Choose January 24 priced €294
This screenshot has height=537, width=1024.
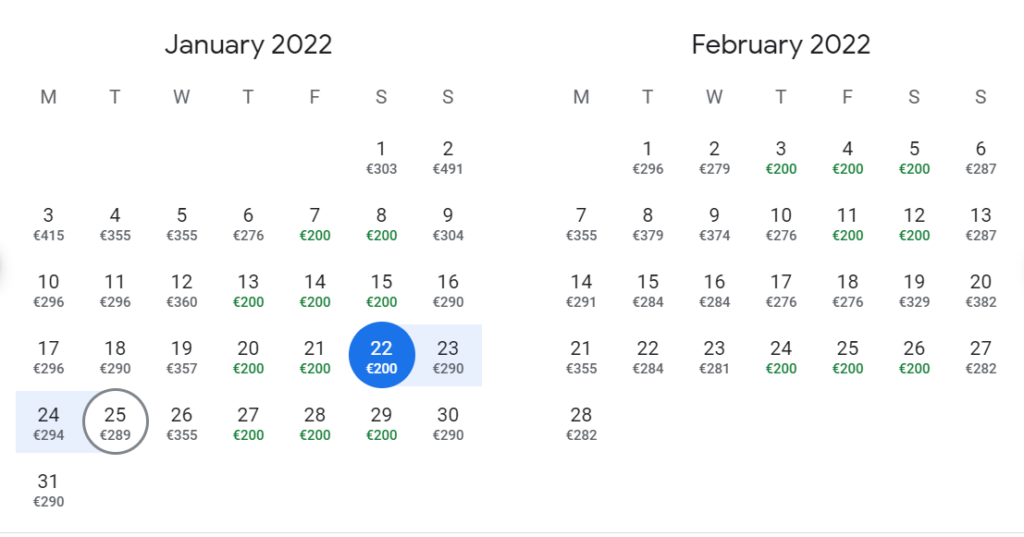pos(48,423)
